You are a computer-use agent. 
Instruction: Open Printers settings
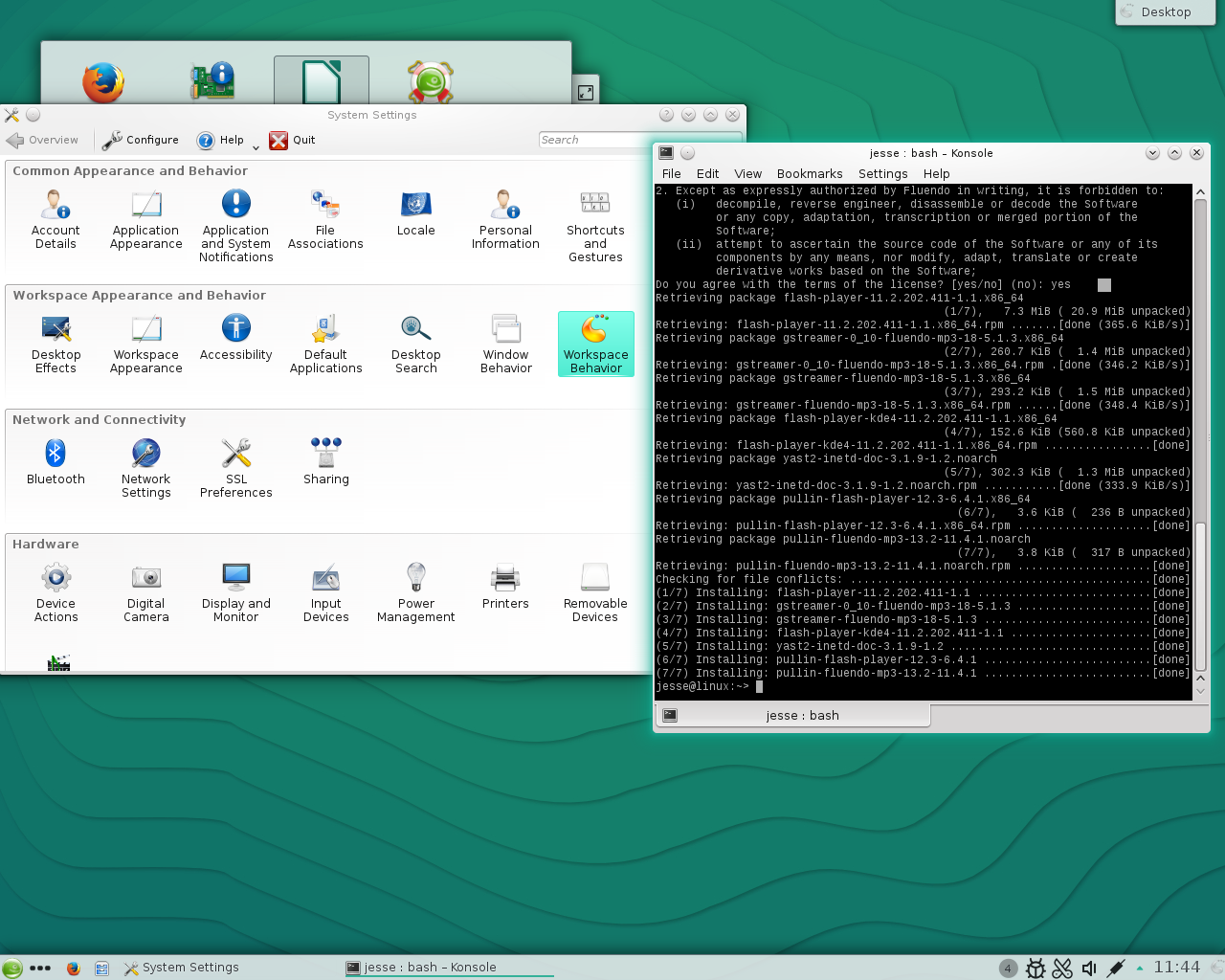pyautogui.click(x=505, y=586)
